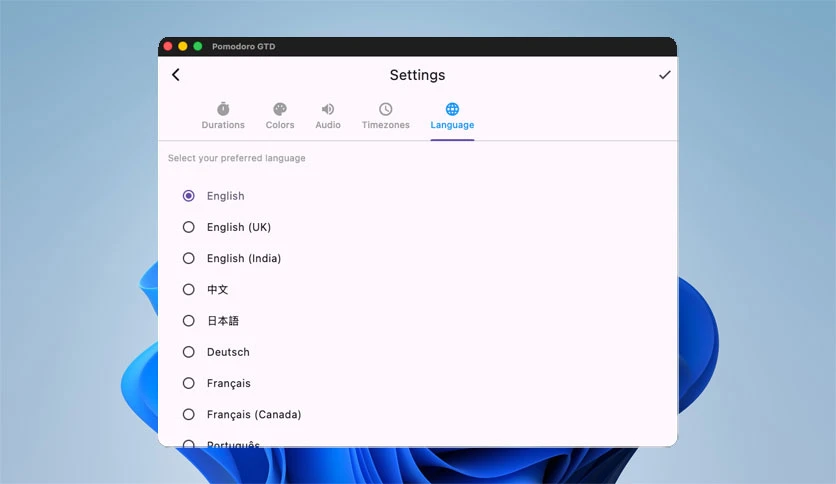Minimize the Pomodoro GTD window
The image size is (836, 484).
[182, 46]
